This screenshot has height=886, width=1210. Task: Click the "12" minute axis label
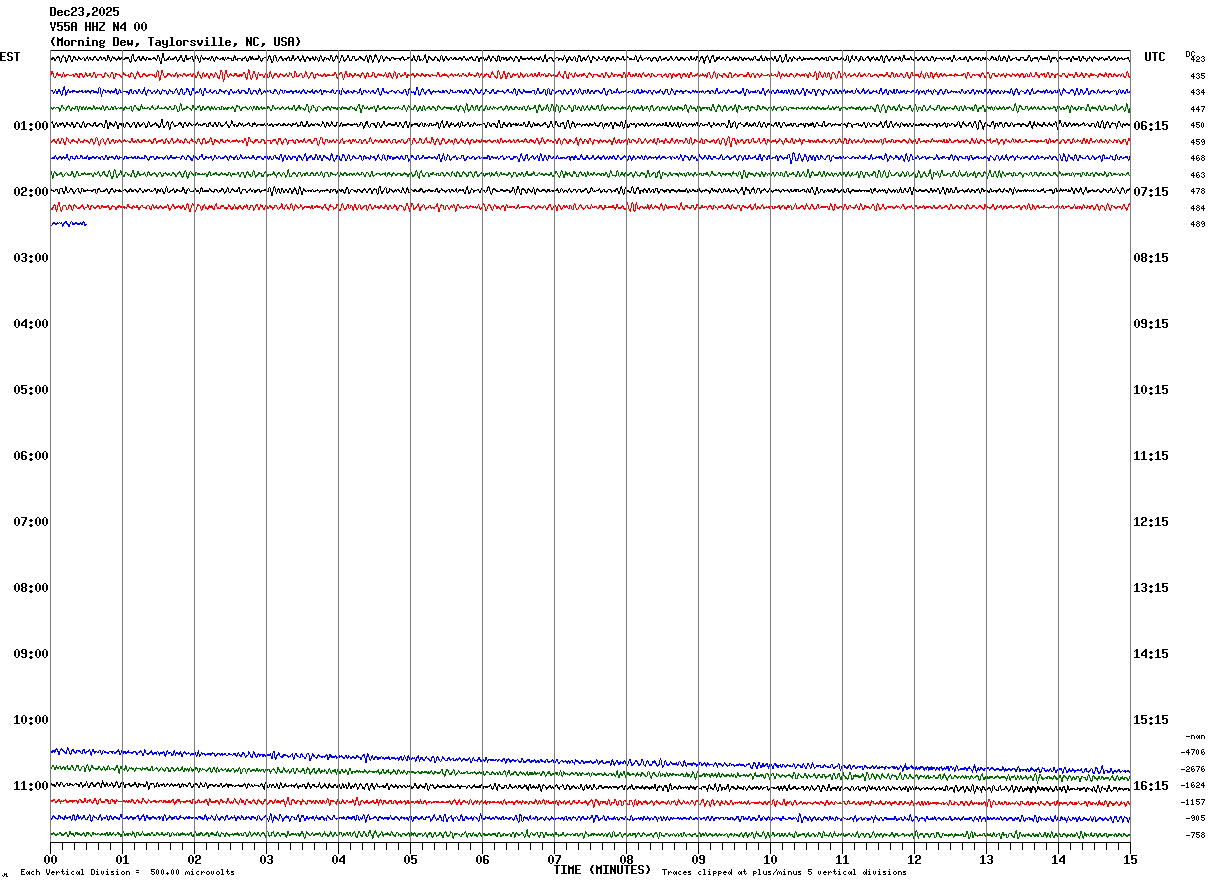(x=914, y=859)
